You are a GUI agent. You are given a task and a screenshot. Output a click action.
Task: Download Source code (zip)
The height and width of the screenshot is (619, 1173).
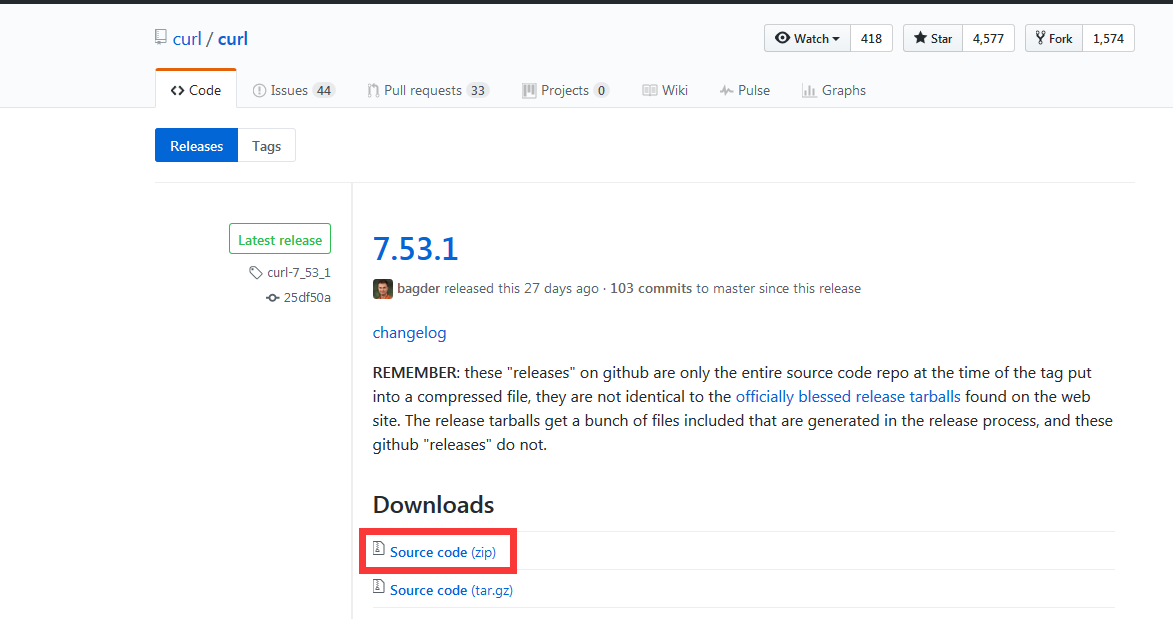(443, 552)
